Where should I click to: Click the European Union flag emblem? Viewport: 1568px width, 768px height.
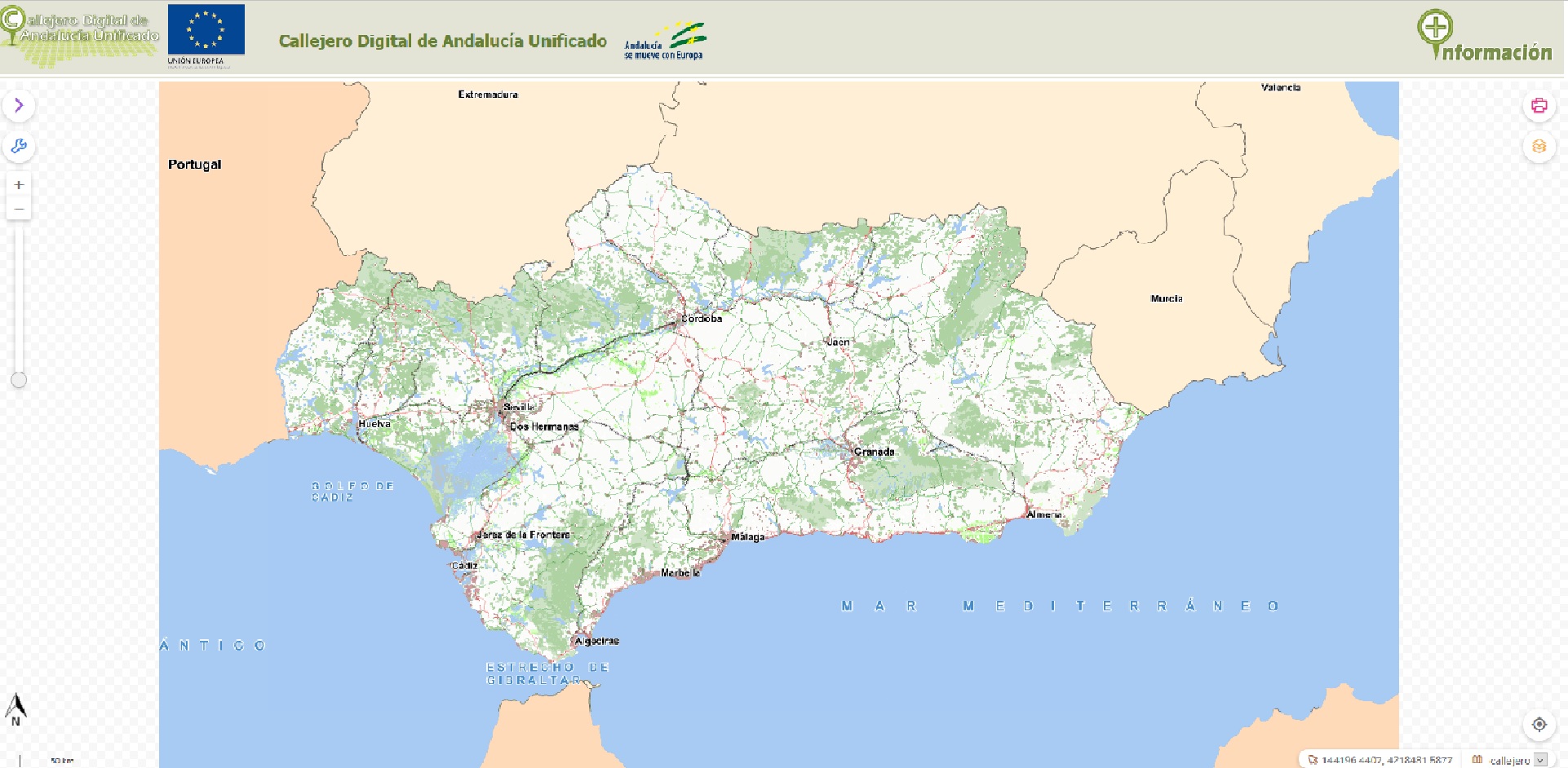(x=206, y=31)
